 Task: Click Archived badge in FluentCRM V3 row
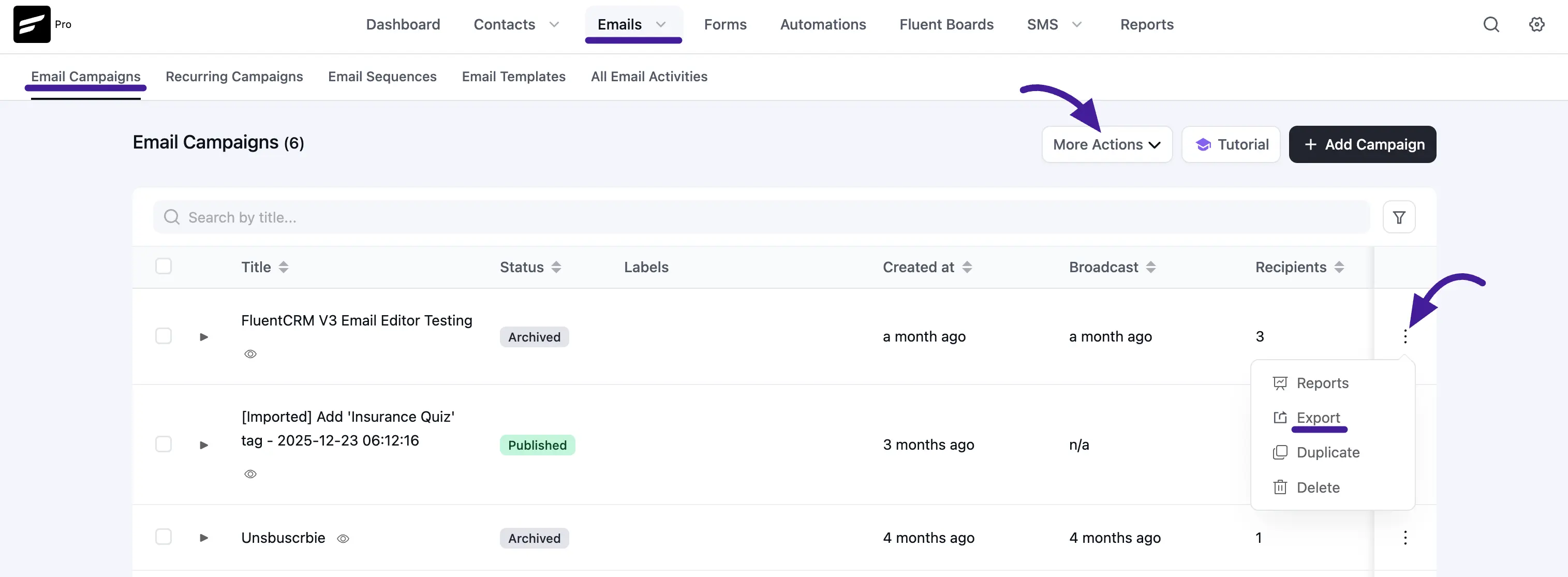point(534,336)
